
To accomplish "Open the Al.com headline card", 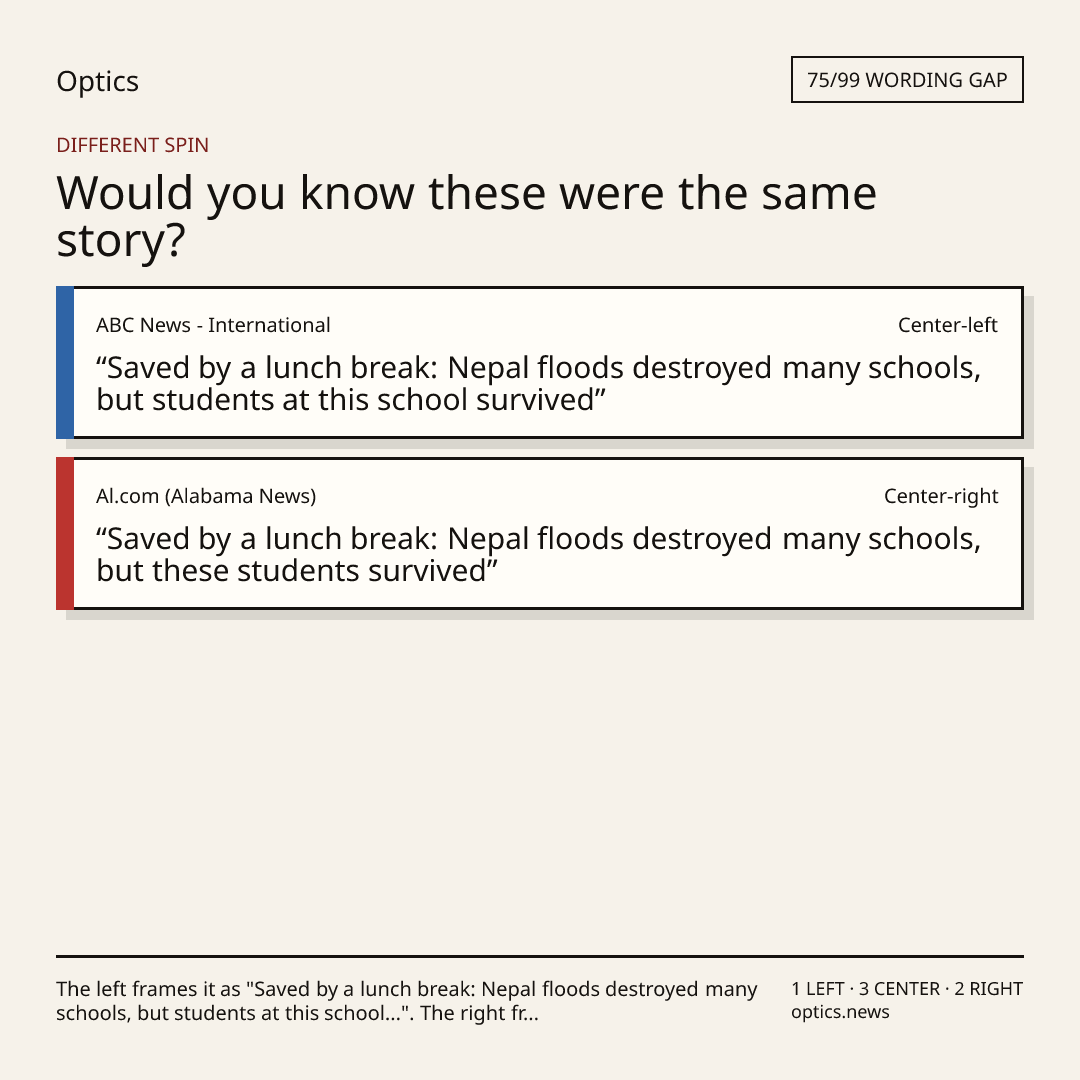I will point(540,533).
